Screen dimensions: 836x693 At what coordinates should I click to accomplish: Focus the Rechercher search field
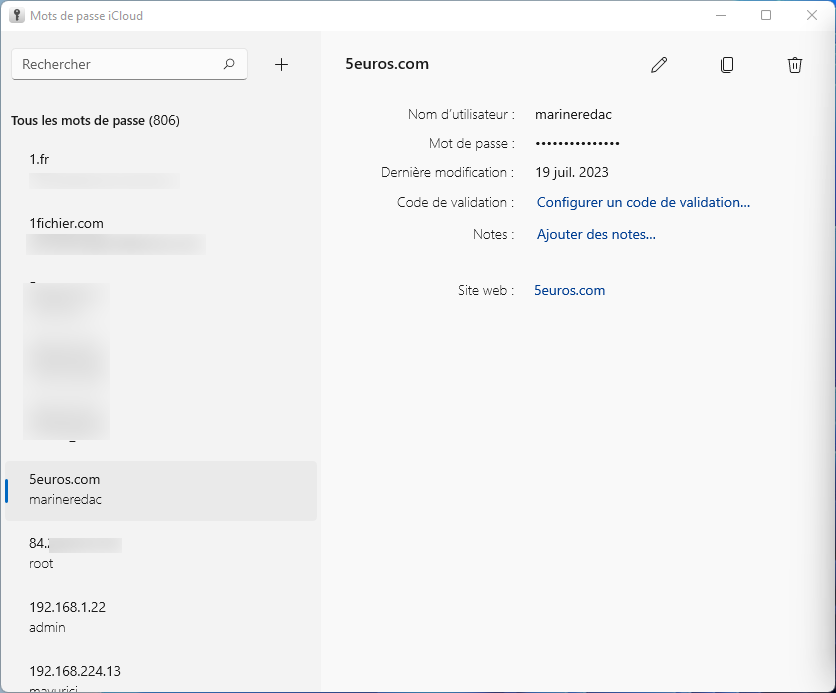click(129, 64)
